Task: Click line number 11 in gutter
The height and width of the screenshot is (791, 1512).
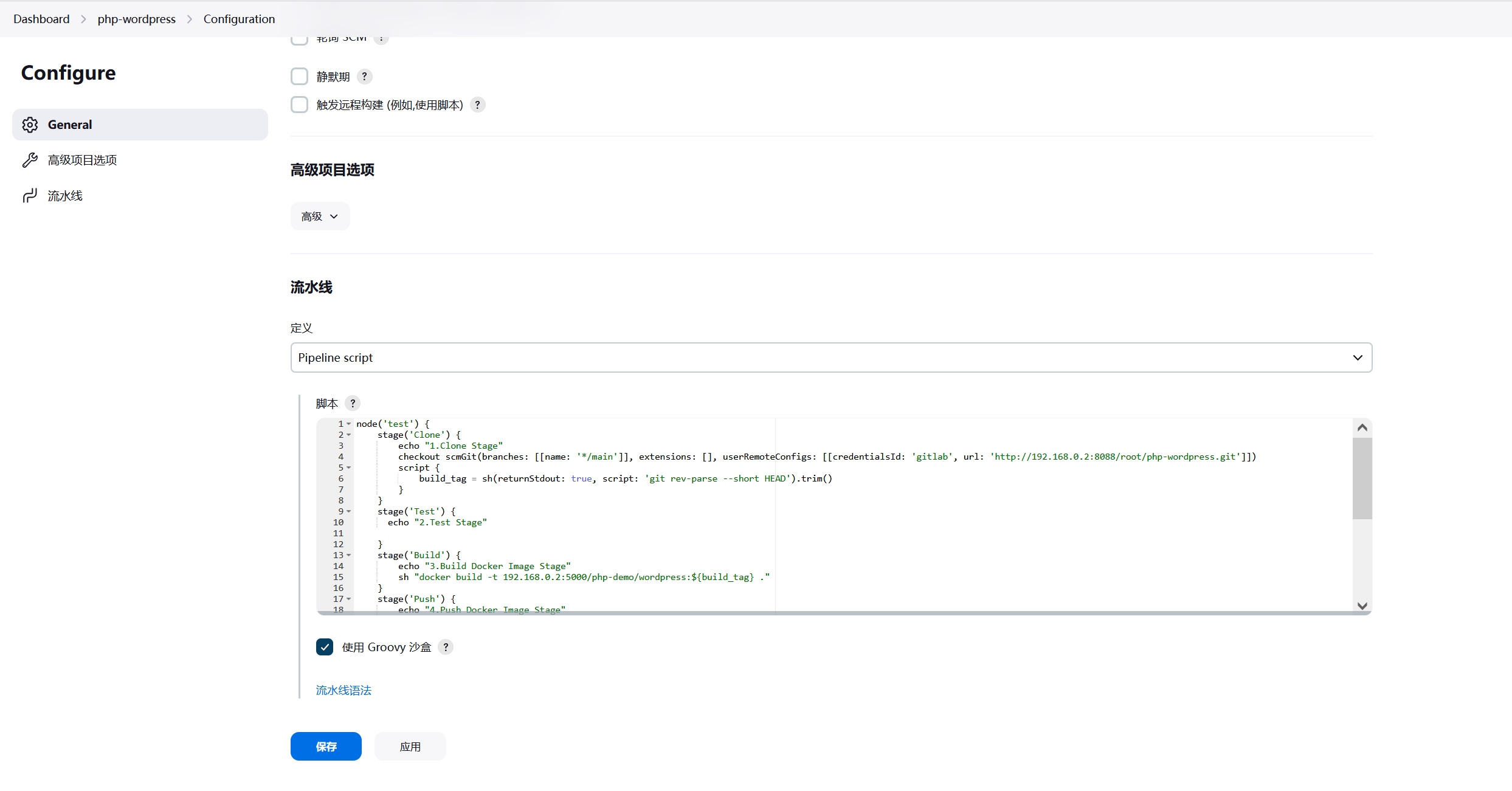Action: point(338,533)
